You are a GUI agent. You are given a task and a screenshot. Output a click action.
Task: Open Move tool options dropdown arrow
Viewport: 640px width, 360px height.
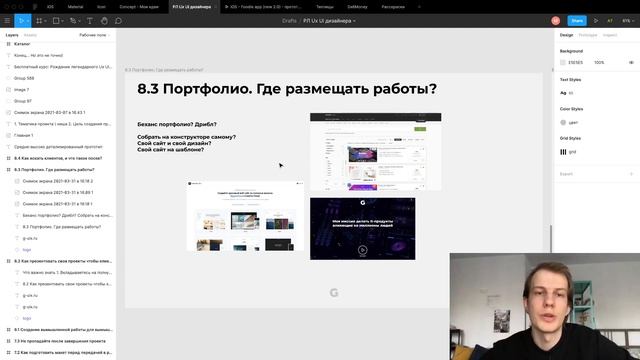(28, 21)
